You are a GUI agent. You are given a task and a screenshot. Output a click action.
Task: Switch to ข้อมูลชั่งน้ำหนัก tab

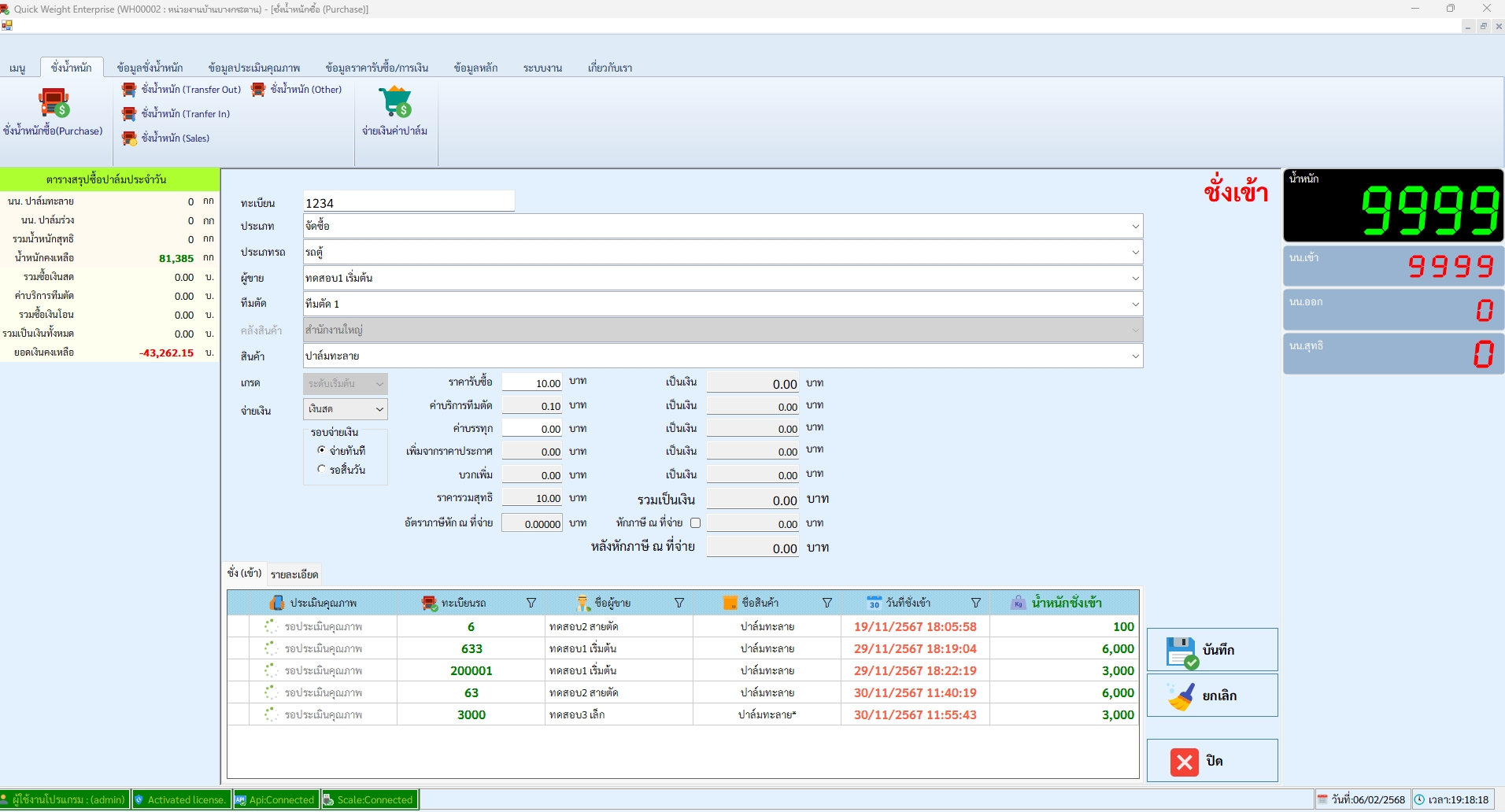(x=150, y=68)
